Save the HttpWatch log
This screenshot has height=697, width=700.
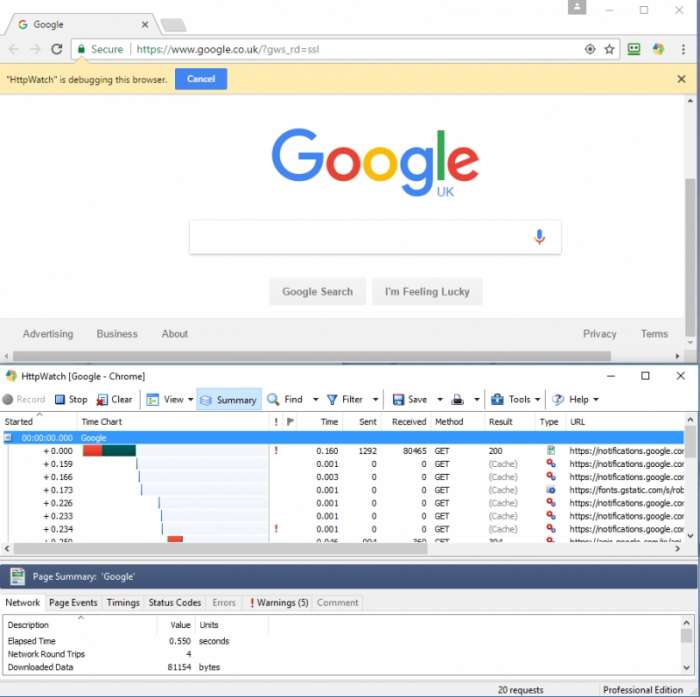410,399
